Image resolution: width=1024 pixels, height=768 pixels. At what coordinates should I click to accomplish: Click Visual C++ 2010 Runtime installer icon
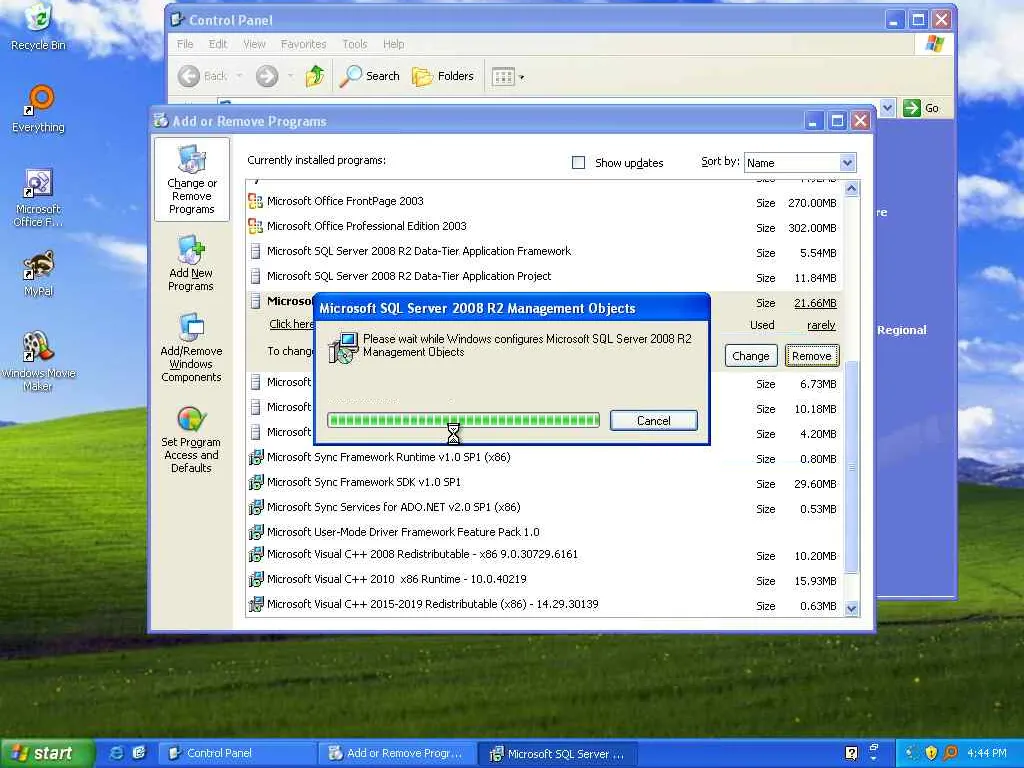(256, 579)
